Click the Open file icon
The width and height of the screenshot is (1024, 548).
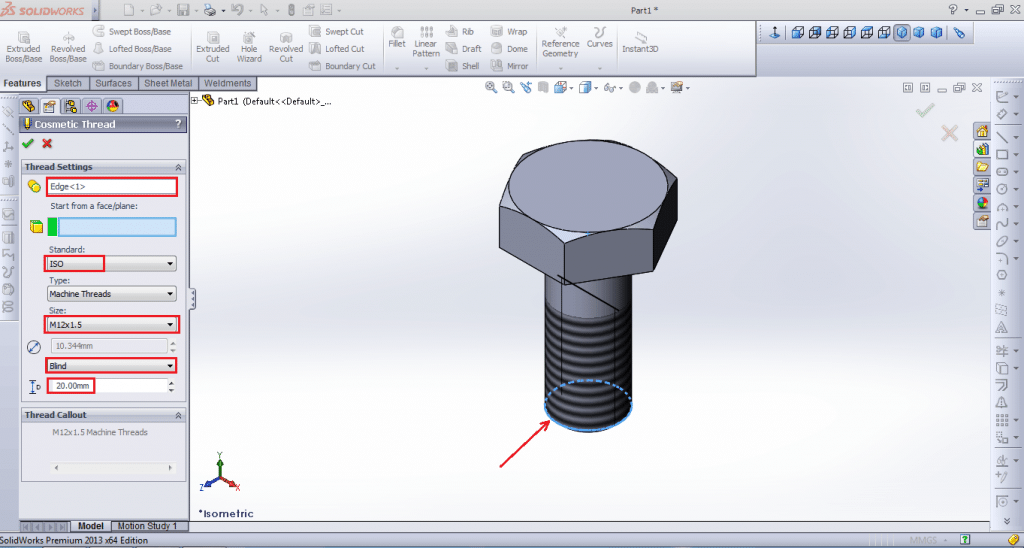155,10
